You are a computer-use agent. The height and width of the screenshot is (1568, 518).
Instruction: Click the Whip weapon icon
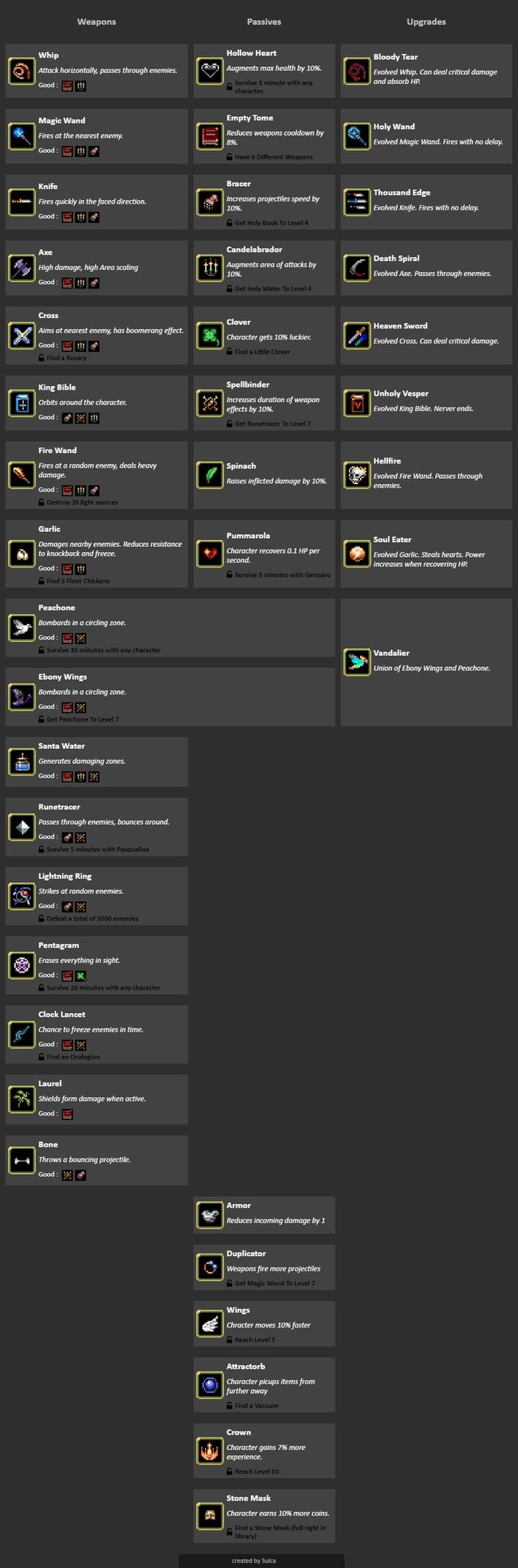(x=22, y=71)
